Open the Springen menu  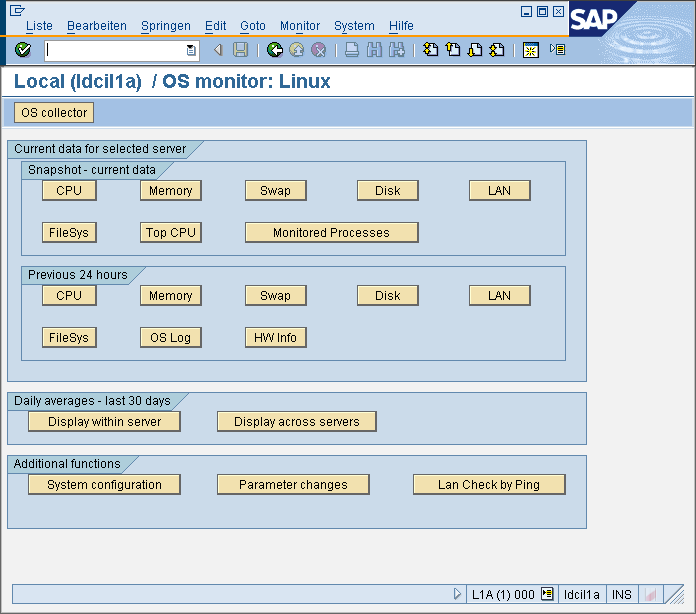(166, 26)
